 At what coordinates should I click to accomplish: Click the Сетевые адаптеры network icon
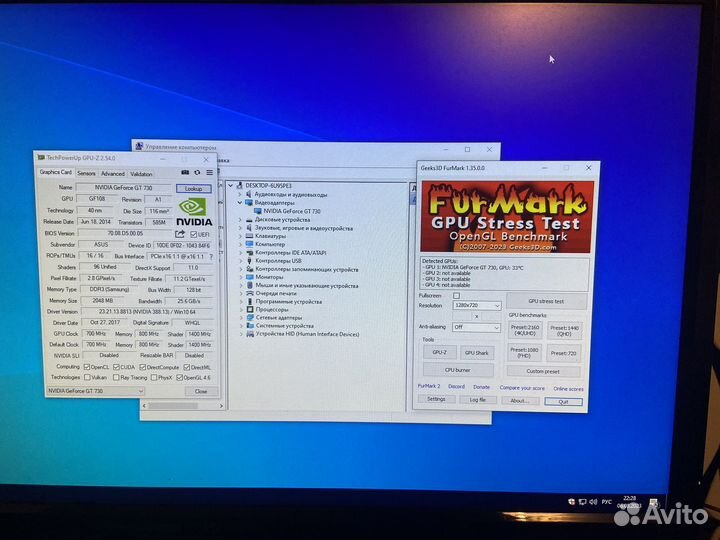coord(250,318)
